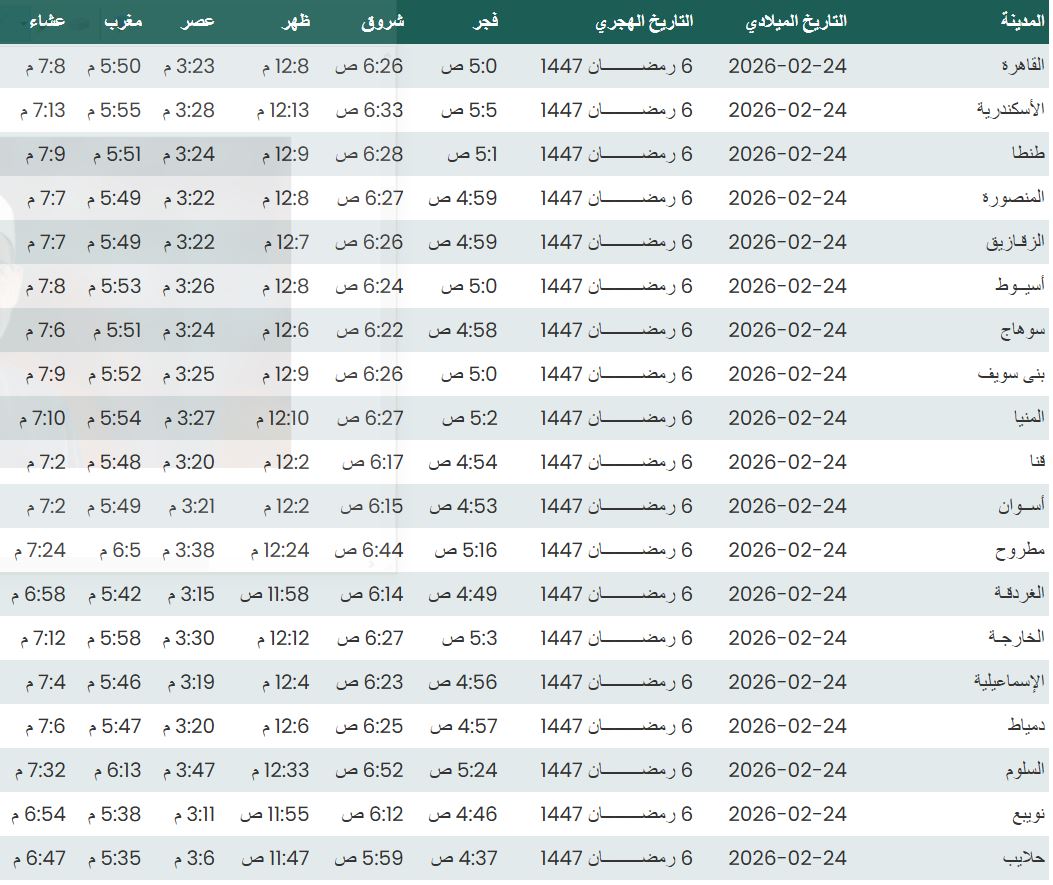Click Cairo's fajr time 5:0 ص

pos(469,66)
